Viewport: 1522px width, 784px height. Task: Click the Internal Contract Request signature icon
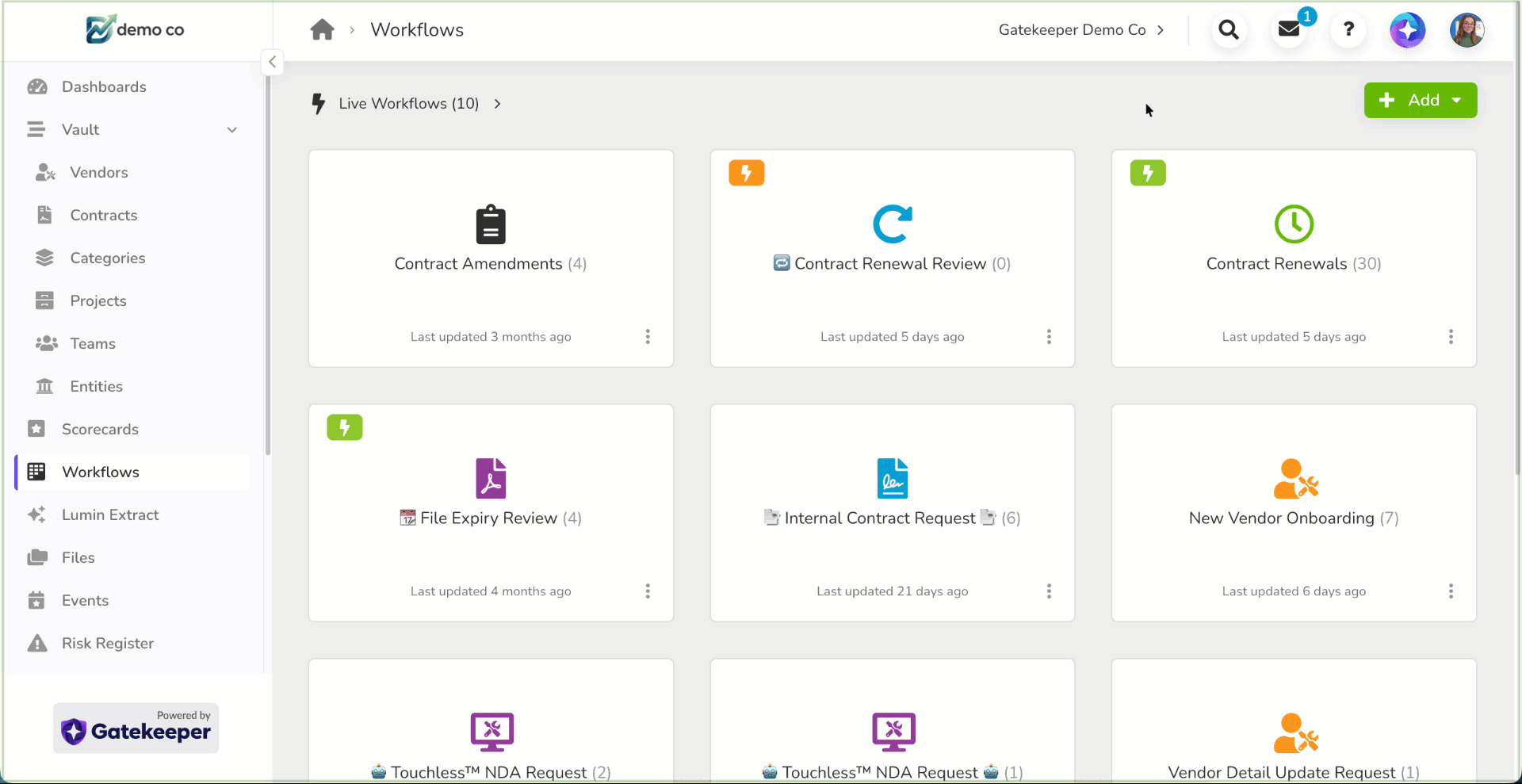[893, 479]
